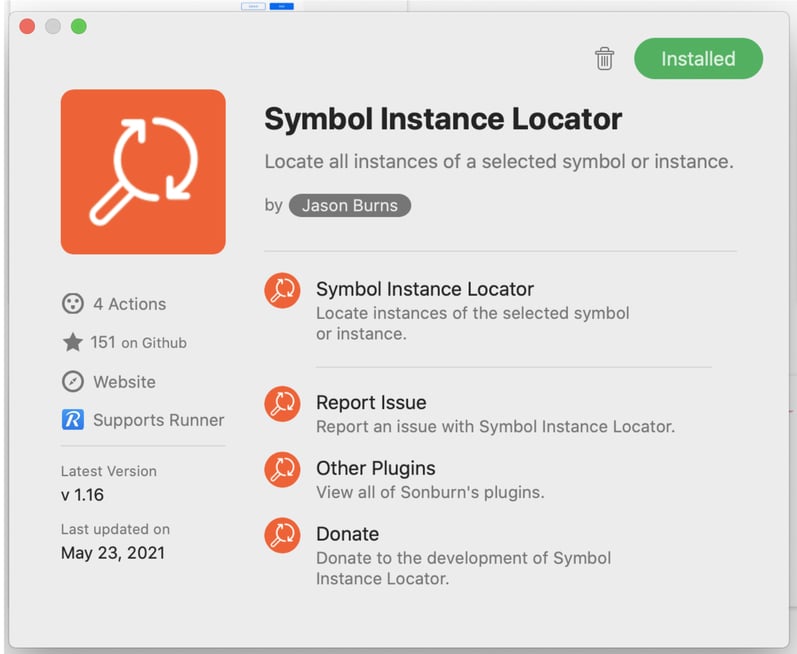Choose the Donate action
The height and width of the screenshot is (654, 797).
tap(347, 534)
